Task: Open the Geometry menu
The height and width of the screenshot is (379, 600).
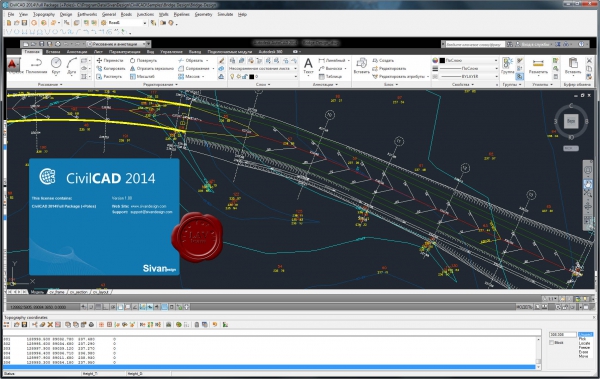Action: [x=203, y=14]
